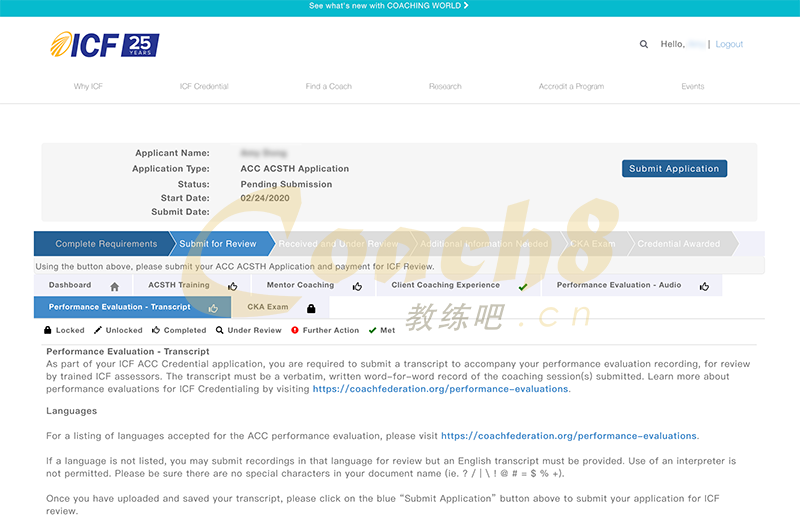This screenshot has height=516, width=800.
Task: Click the Logout link
Action: pyautogui.click(x=729, y=44)
